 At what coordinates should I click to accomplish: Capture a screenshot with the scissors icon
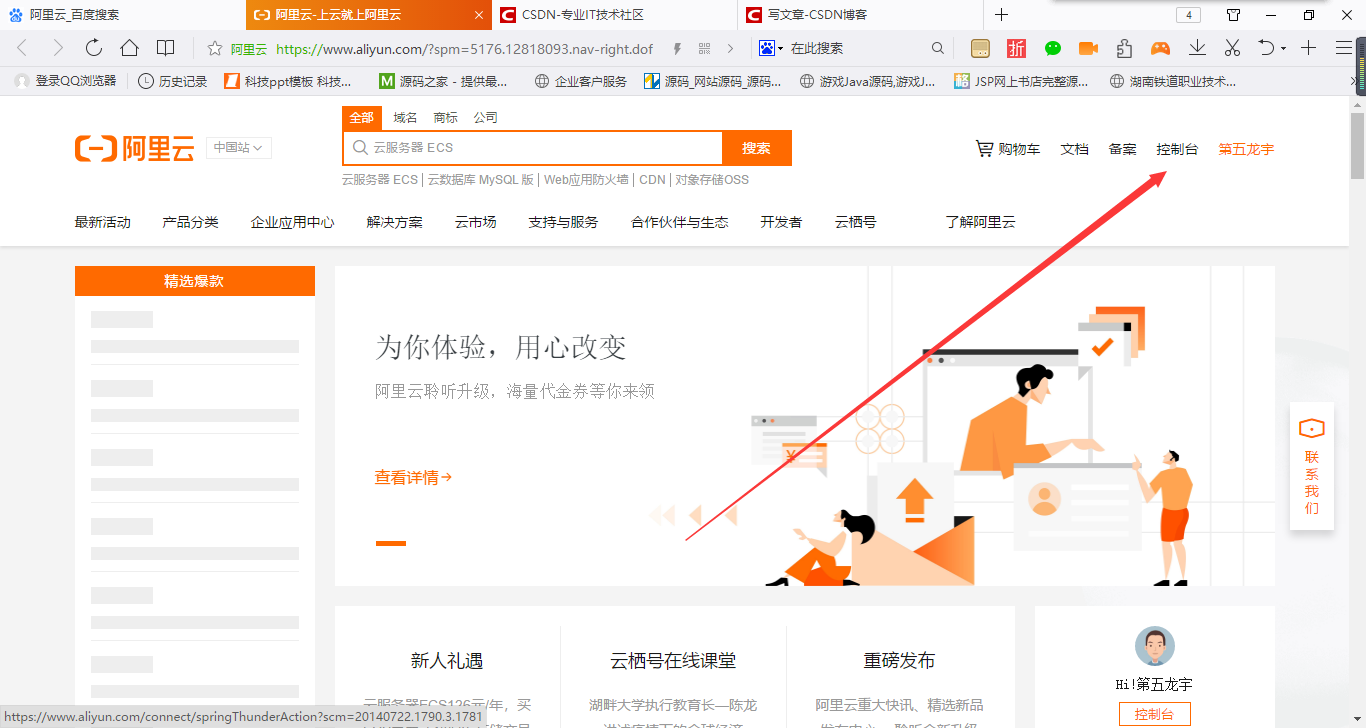point(1233,48)
